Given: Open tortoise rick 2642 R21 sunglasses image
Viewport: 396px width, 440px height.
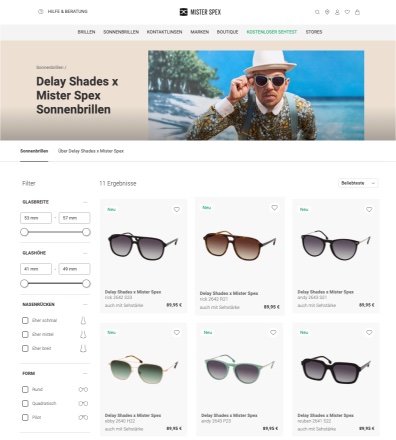Looking at the screenshot, I should [239, 246].
